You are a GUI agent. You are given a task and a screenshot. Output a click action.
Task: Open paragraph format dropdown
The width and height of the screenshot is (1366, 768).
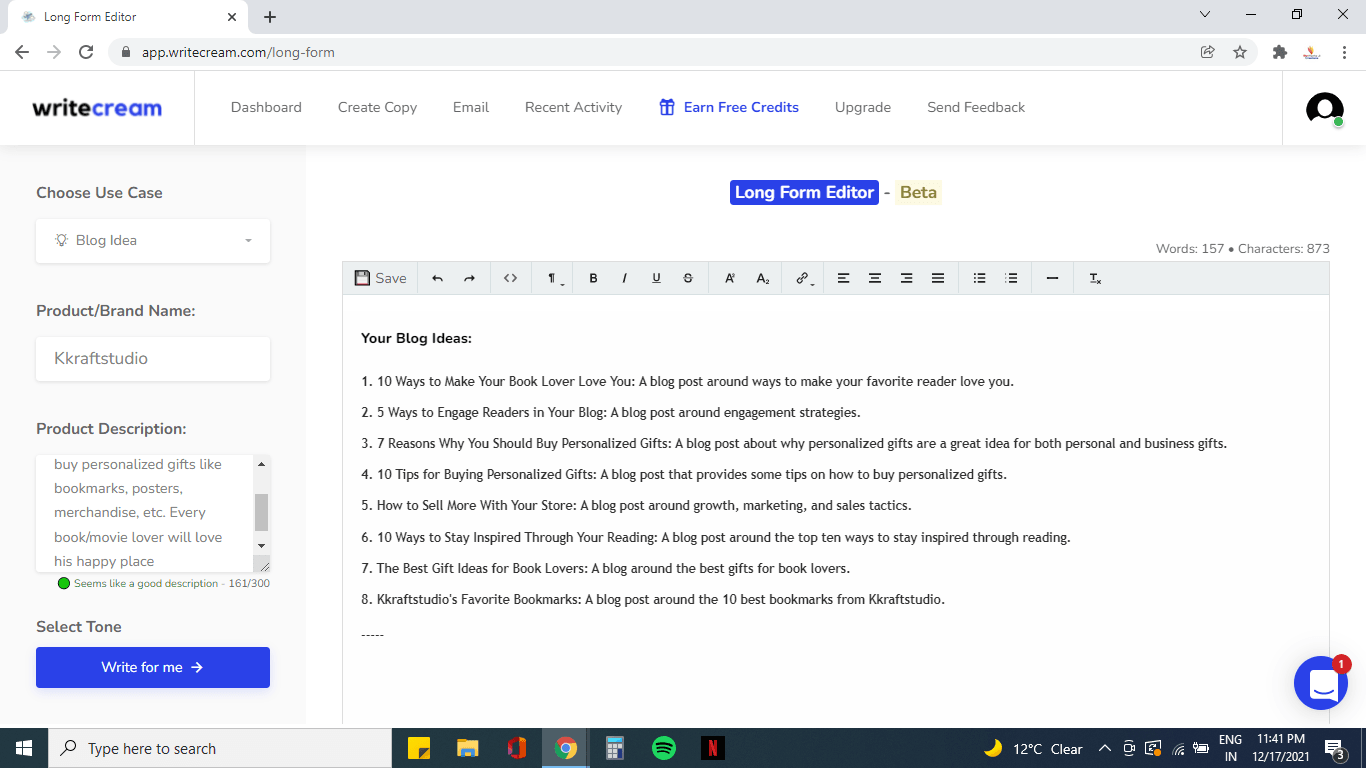pos(553,278)
